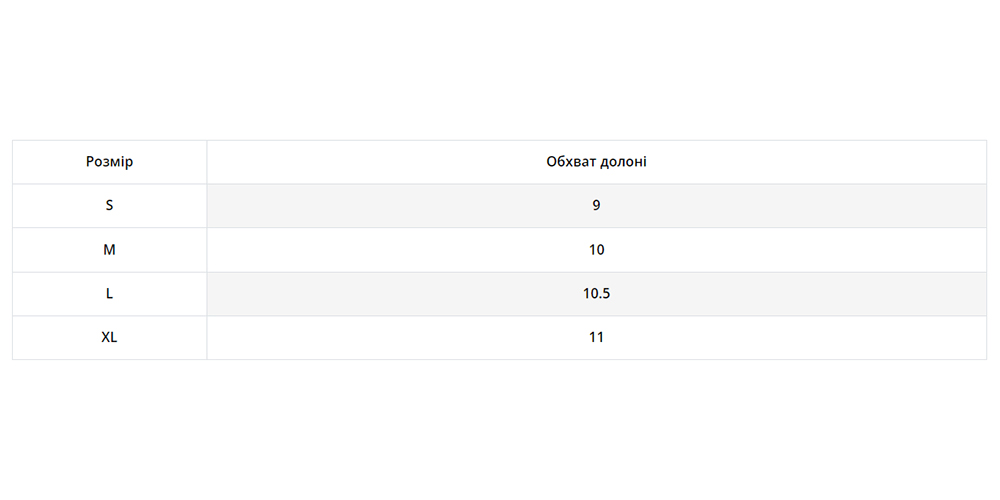The width and height of the screenshot is (1000, 500).
Task: Select the size label for girth 10.5
Action: pyautogui.click(x=109, y=294)
